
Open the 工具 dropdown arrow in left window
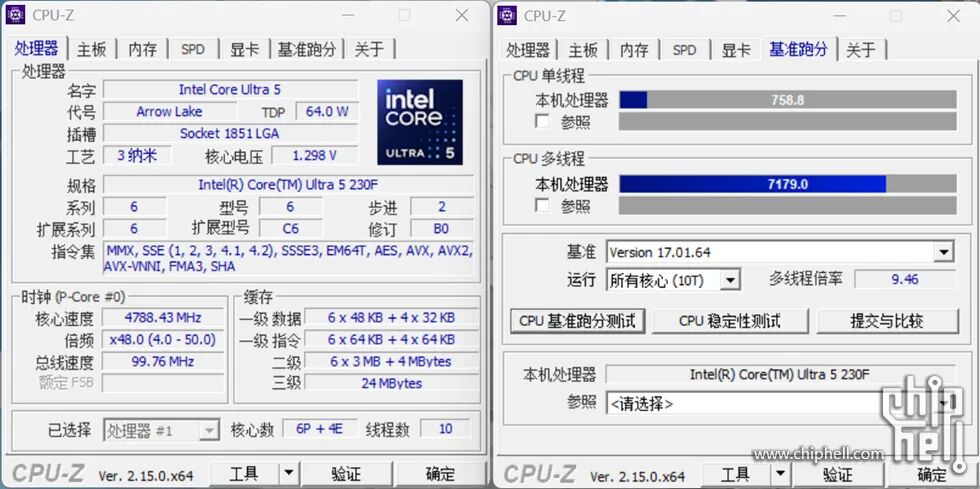pos(288,474)
